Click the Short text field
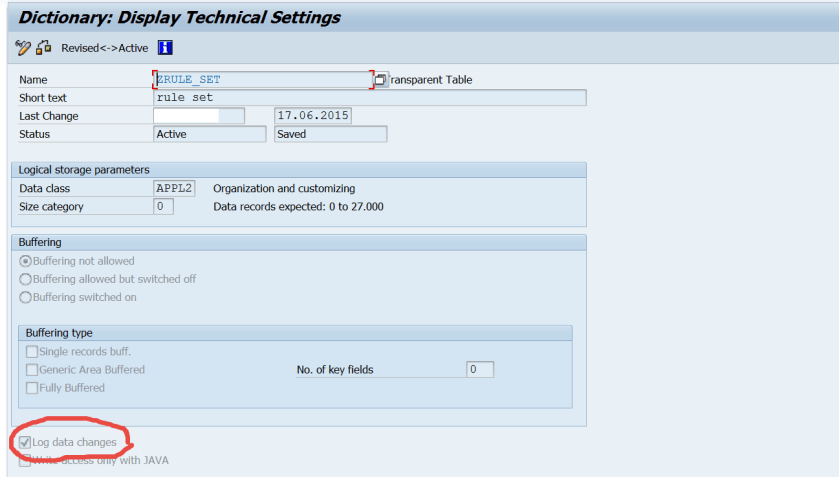The height and width of the screenshot is (477, 839). pos(369,98)
